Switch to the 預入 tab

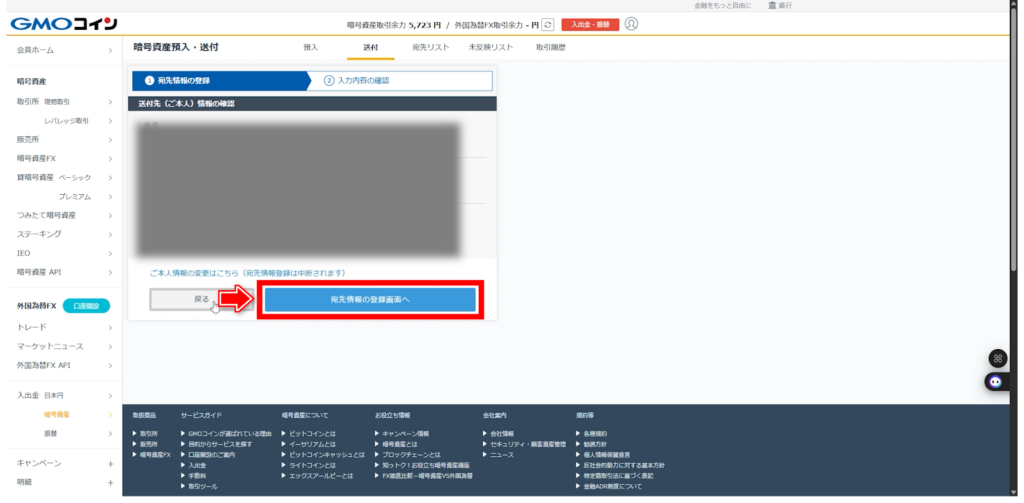pyautogui.click(x=311, y=47)
